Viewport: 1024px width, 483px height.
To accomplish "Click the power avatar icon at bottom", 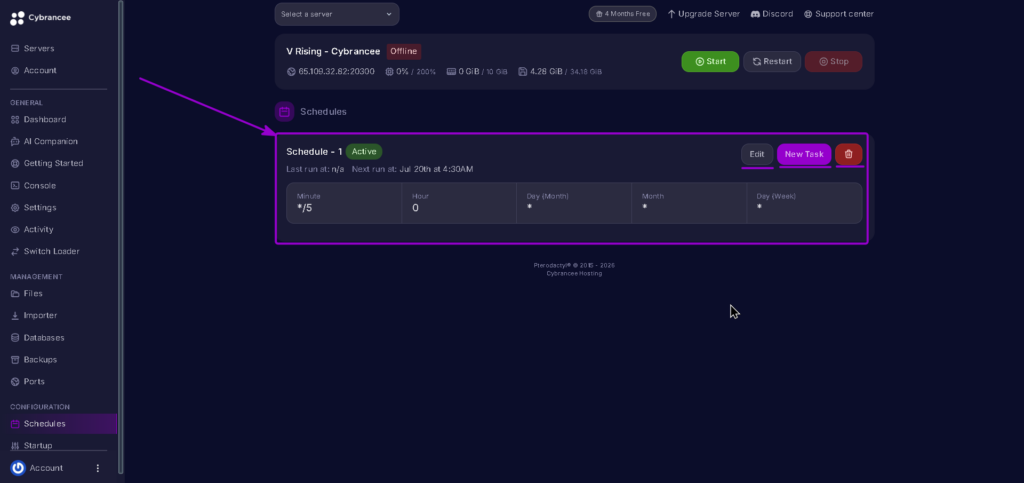I will 18,468.
